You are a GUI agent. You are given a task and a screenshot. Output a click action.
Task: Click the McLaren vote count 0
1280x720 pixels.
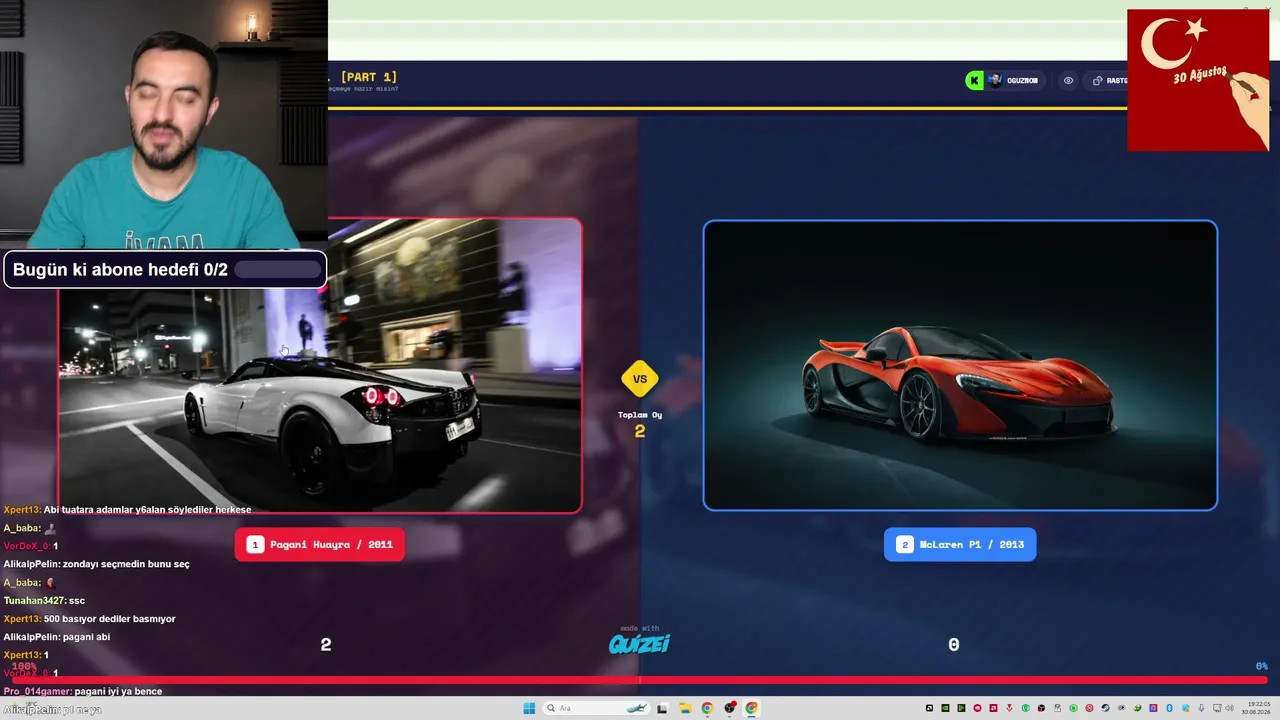point(953,645)
